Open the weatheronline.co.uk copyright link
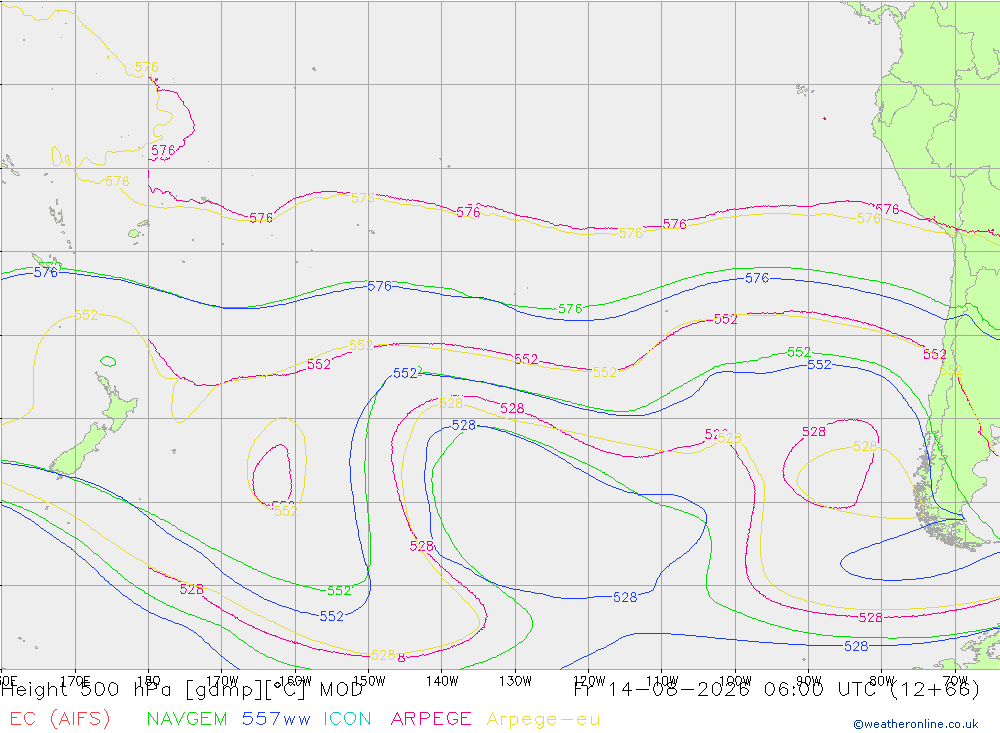The width and height of the screenshot is (1000, 733). [916, 724]
